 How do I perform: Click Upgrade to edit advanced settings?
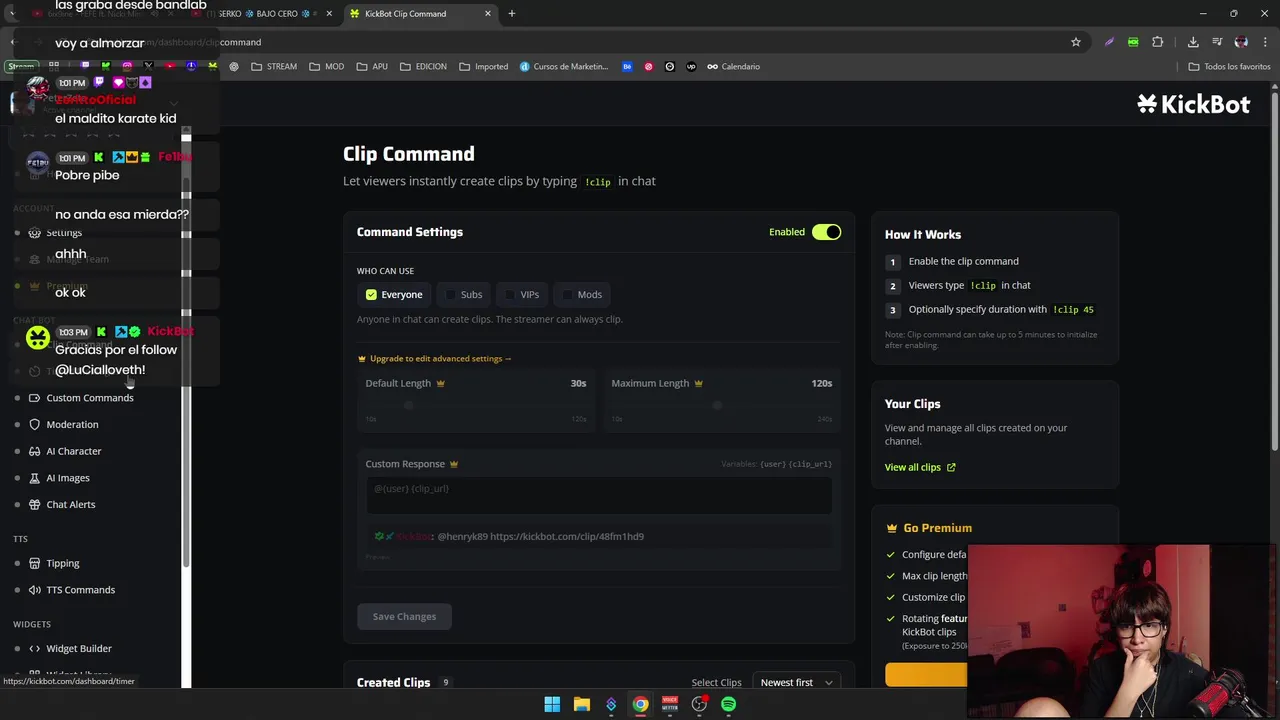pyautogui.click(x=435, y=358)
